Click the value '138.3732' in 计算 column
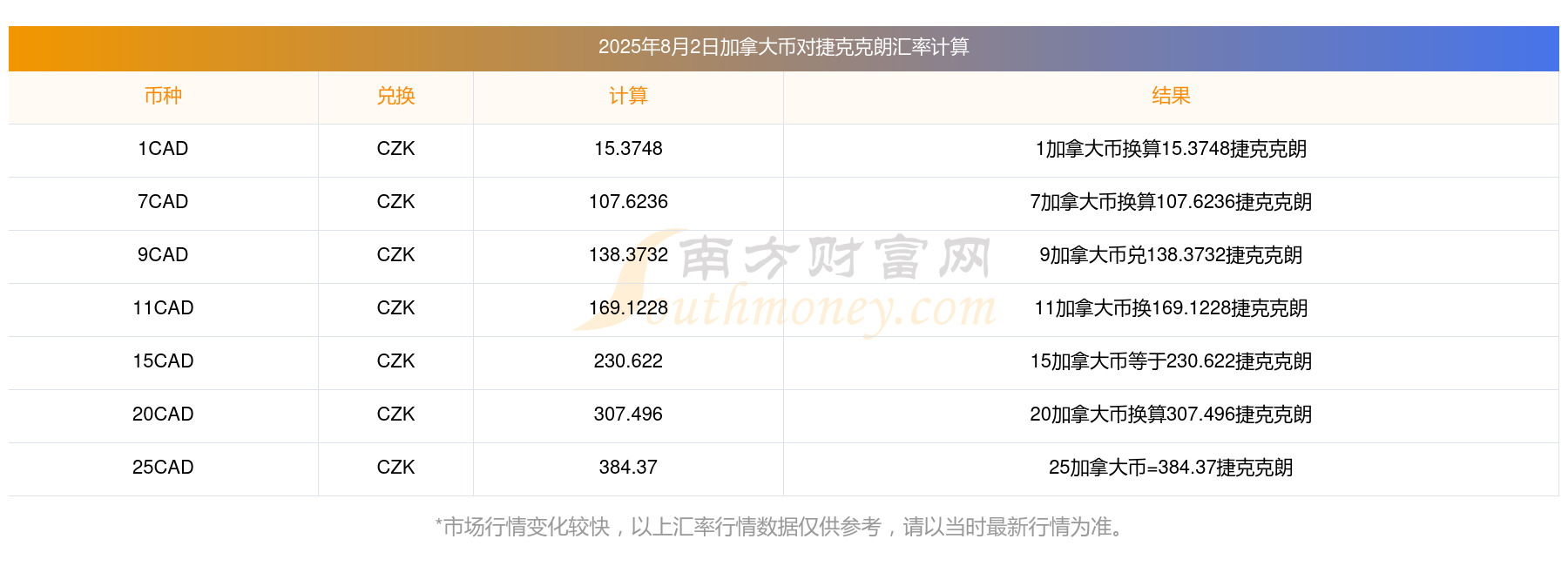The width and height of the screenshot is (1568, 566). 628,255
